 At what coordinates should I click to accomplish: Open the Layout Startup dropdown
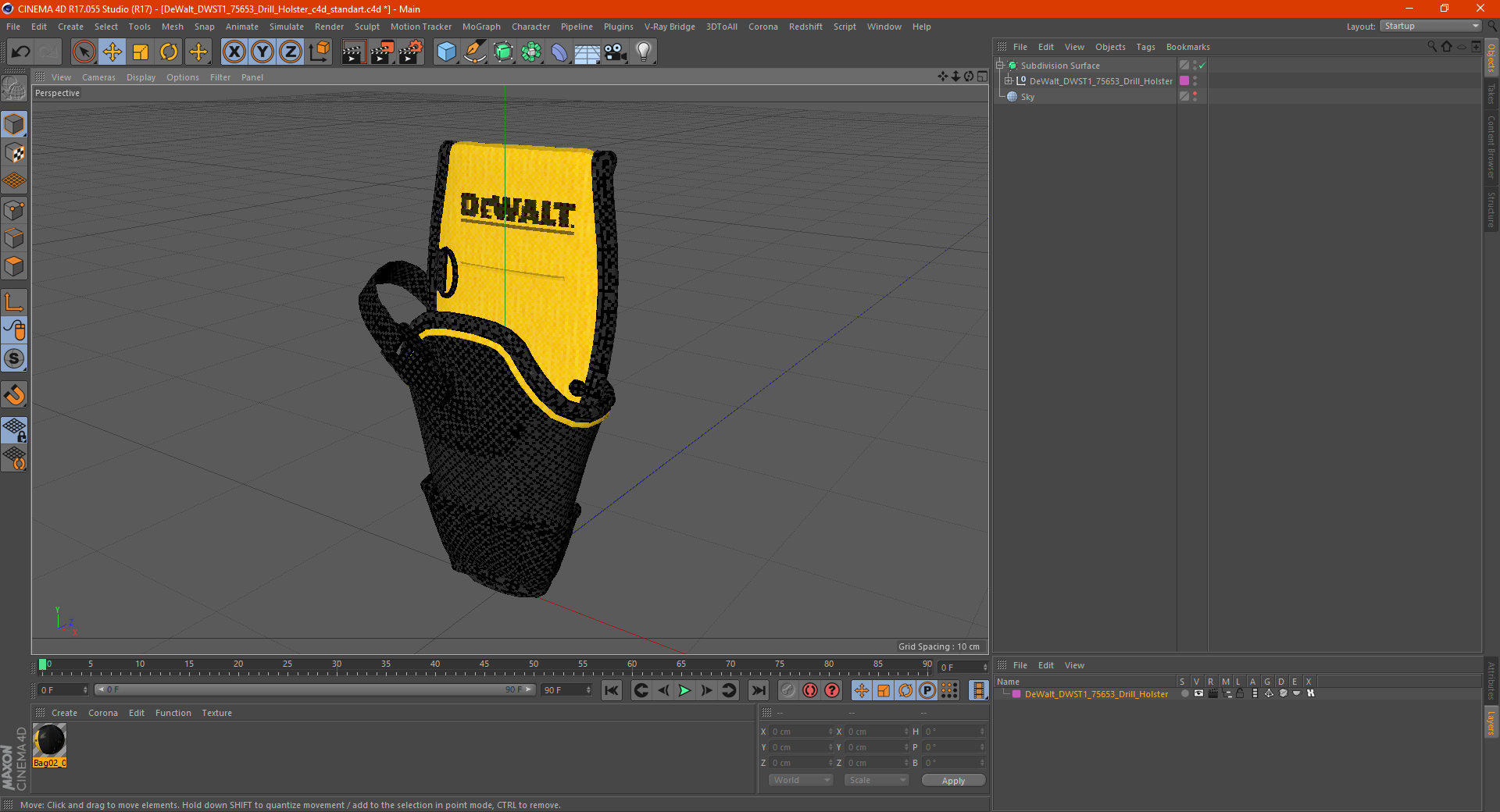(x=1431, y=27)
